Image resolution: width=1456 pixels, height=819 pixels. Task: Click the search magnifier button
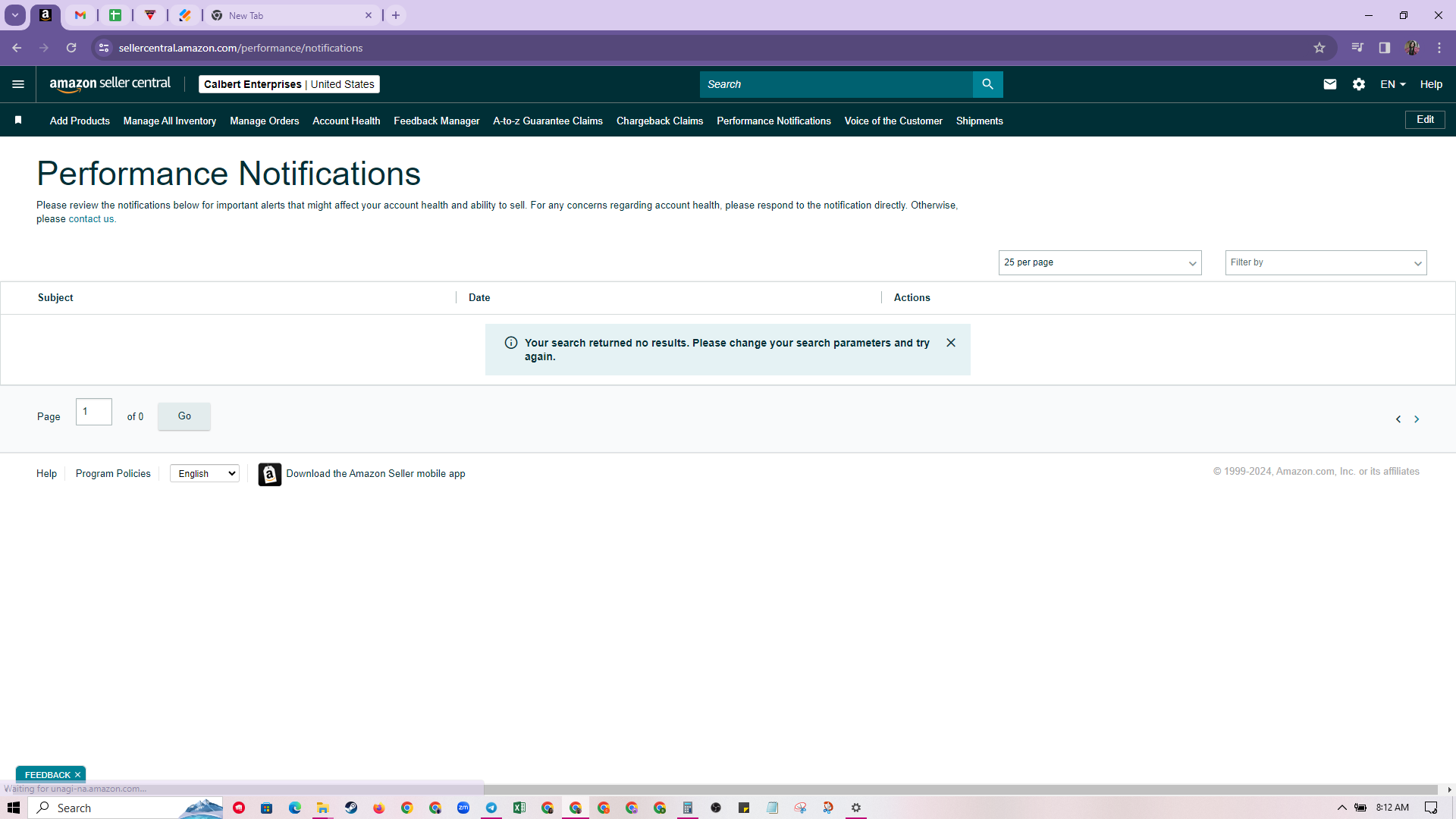click(987, 84)
